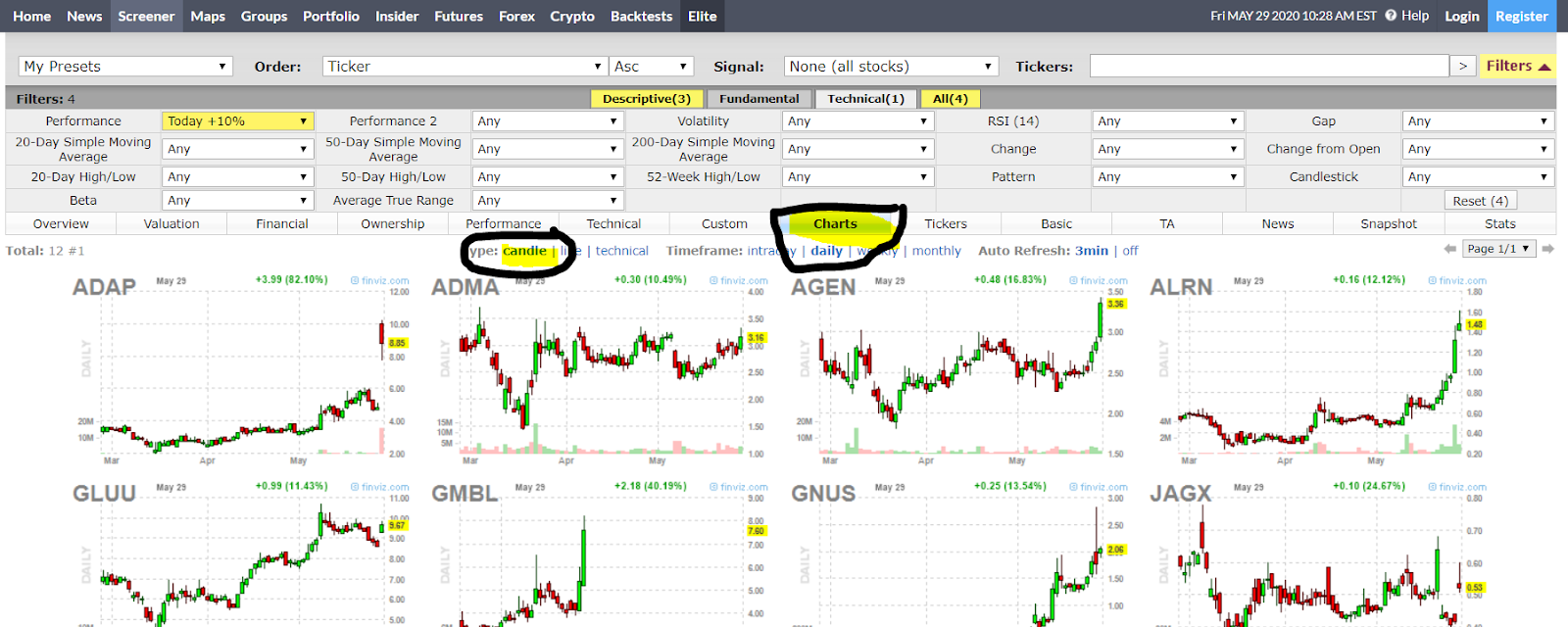This screenshot has width=1568, height=627.
Task: Collapse the Filters panel toggle
Action: pos(1518,66)
